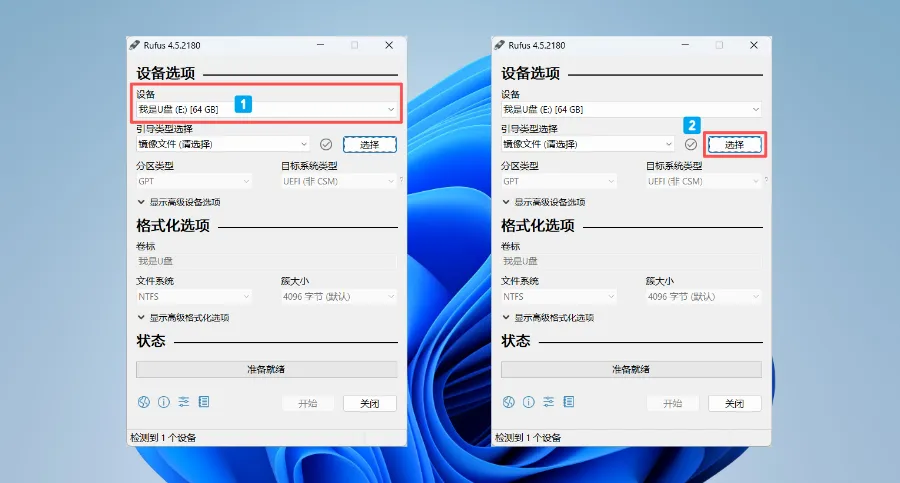Viewport: 900px width, 483px height.
Task: Open 簇大小 dropdown in left window
Action: (339, 296)
